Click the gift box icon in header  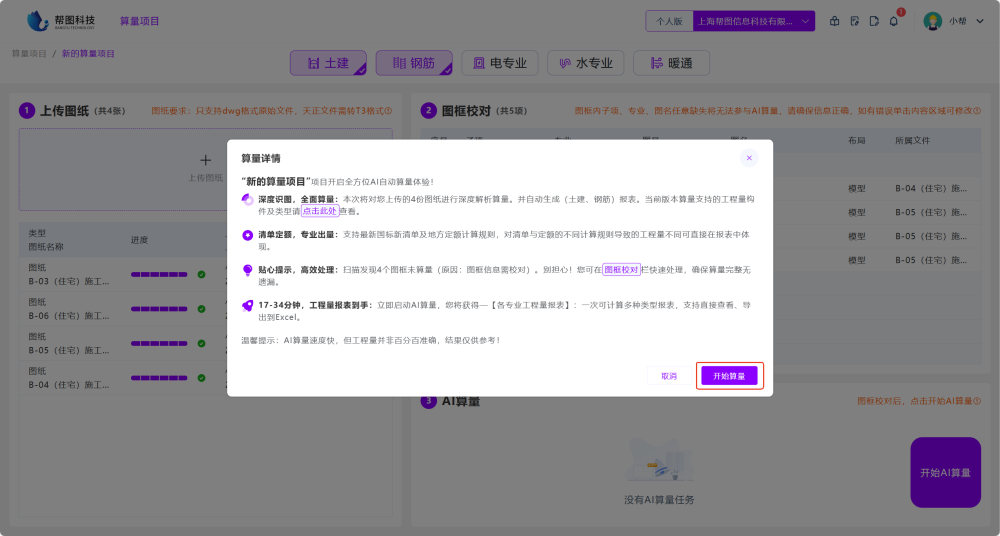(835, 21)
